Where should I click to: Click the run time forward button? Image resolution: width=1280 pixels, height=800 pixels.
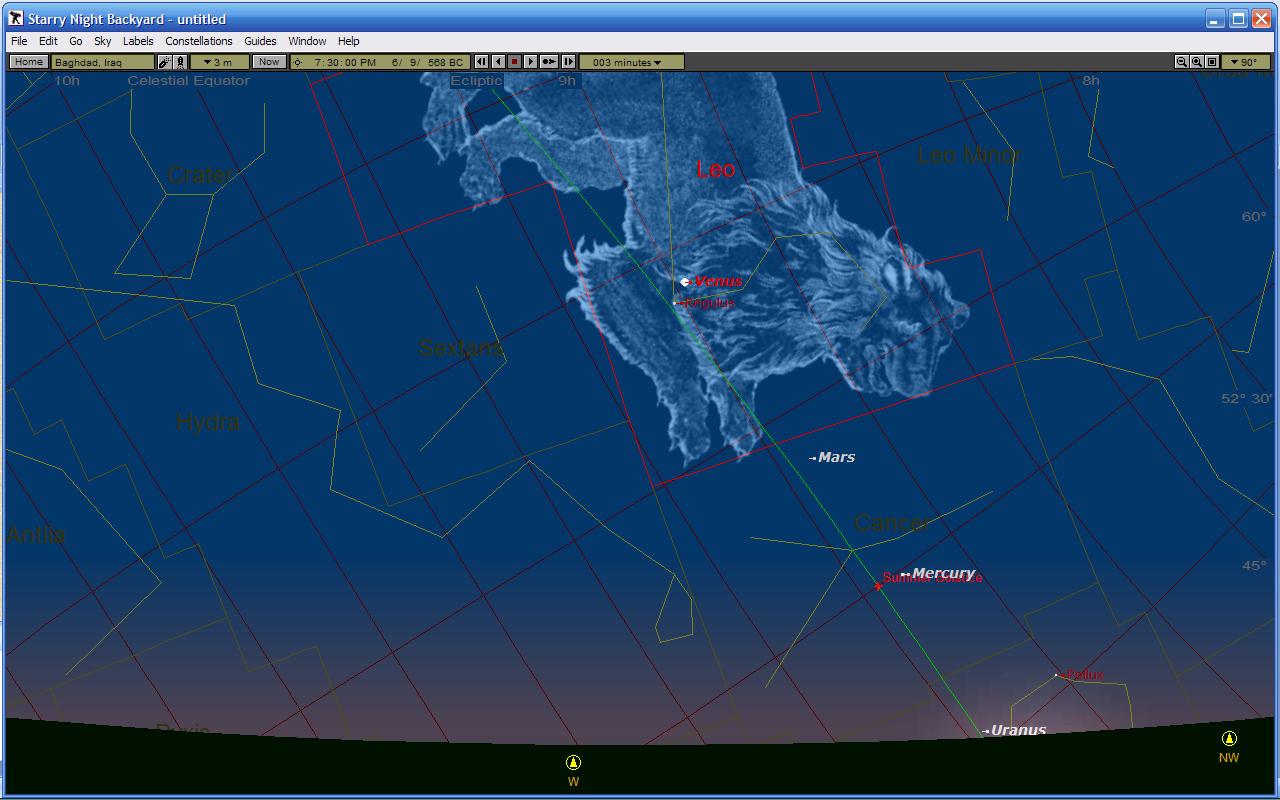(x=531, y=62)
